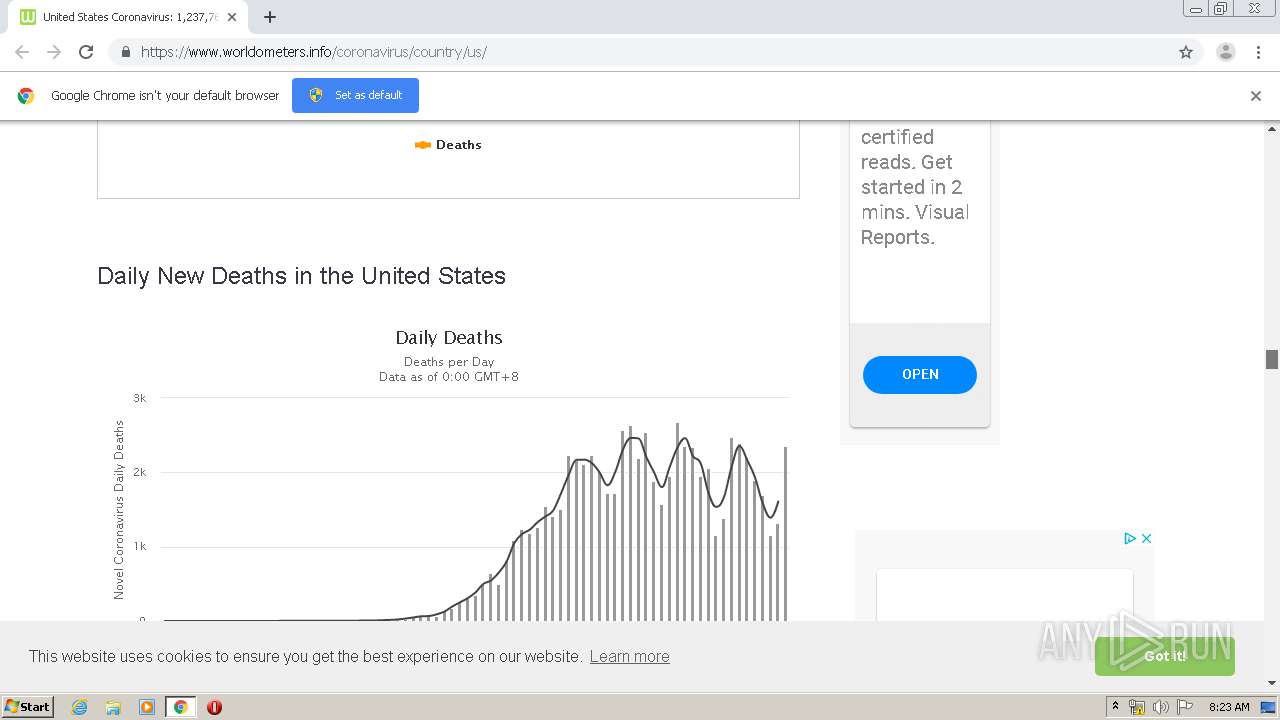Toggle the Deaths legend series

click(448, 145)
